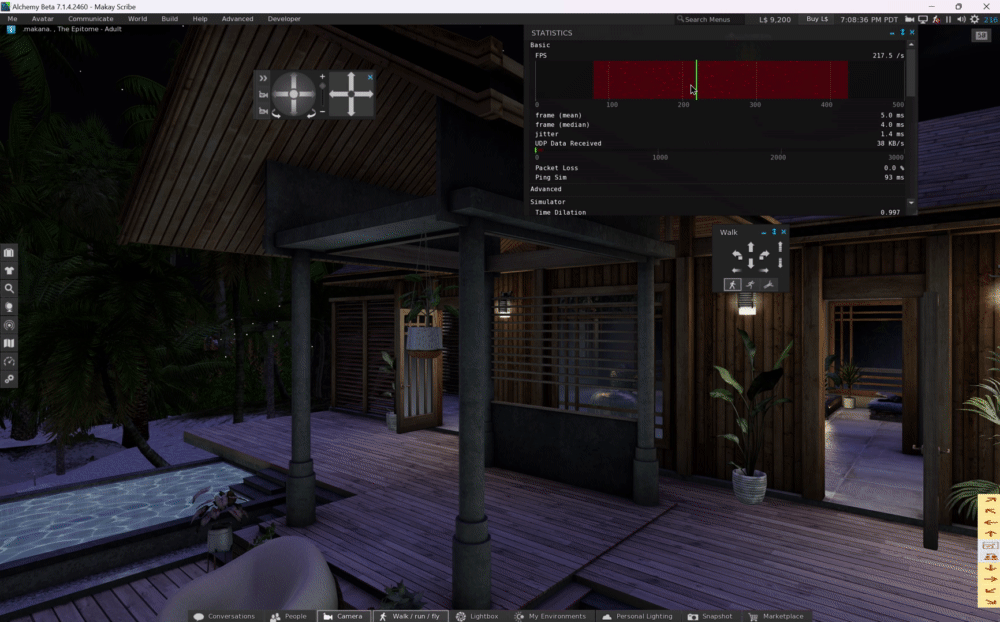Open the Developer menu
The image size is (1000, 622).
click(x=284, y=19)
